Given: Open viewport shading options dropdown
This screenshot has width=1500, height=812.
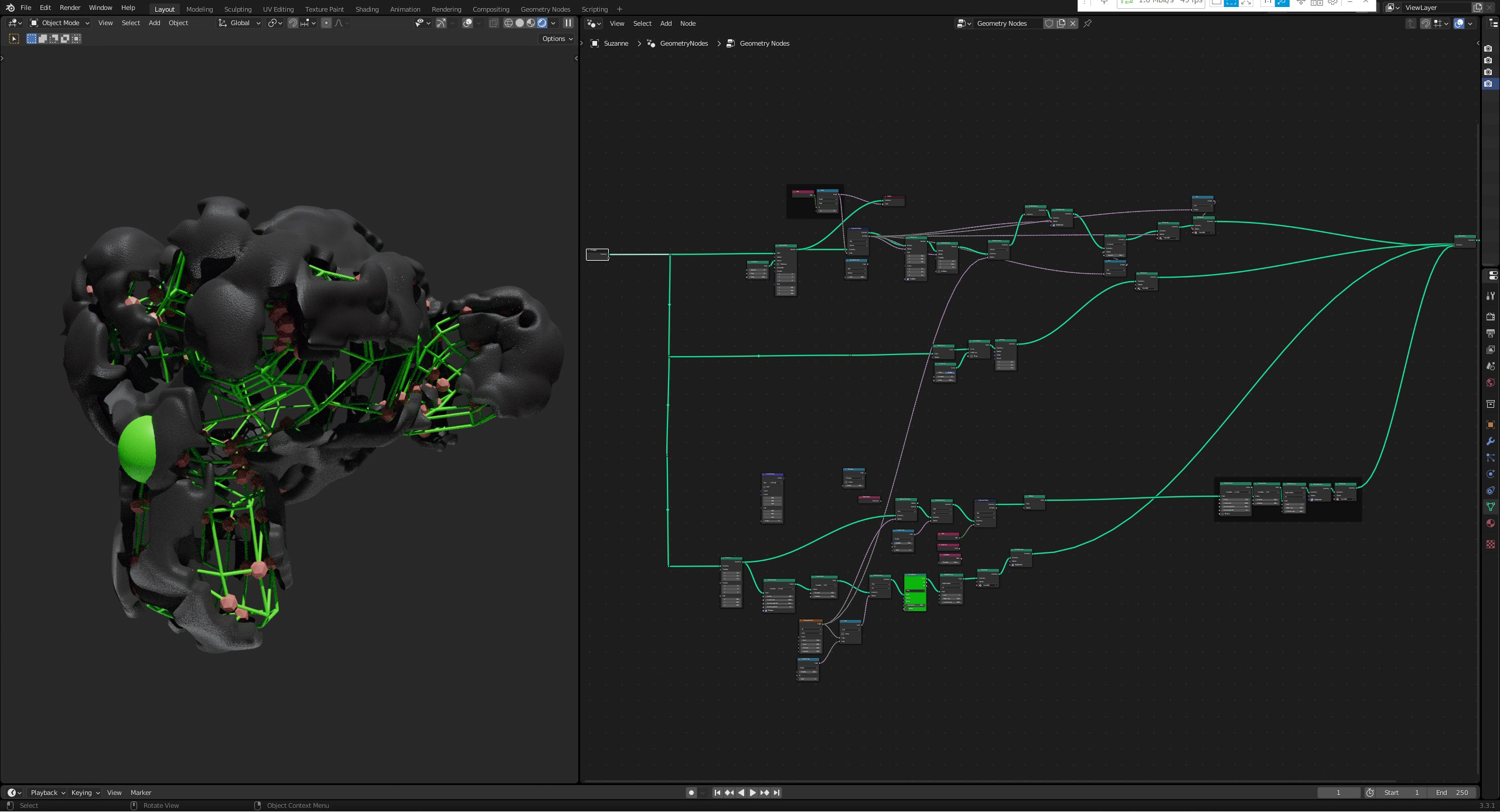Looking at the screenshot, I should (553, 23).
